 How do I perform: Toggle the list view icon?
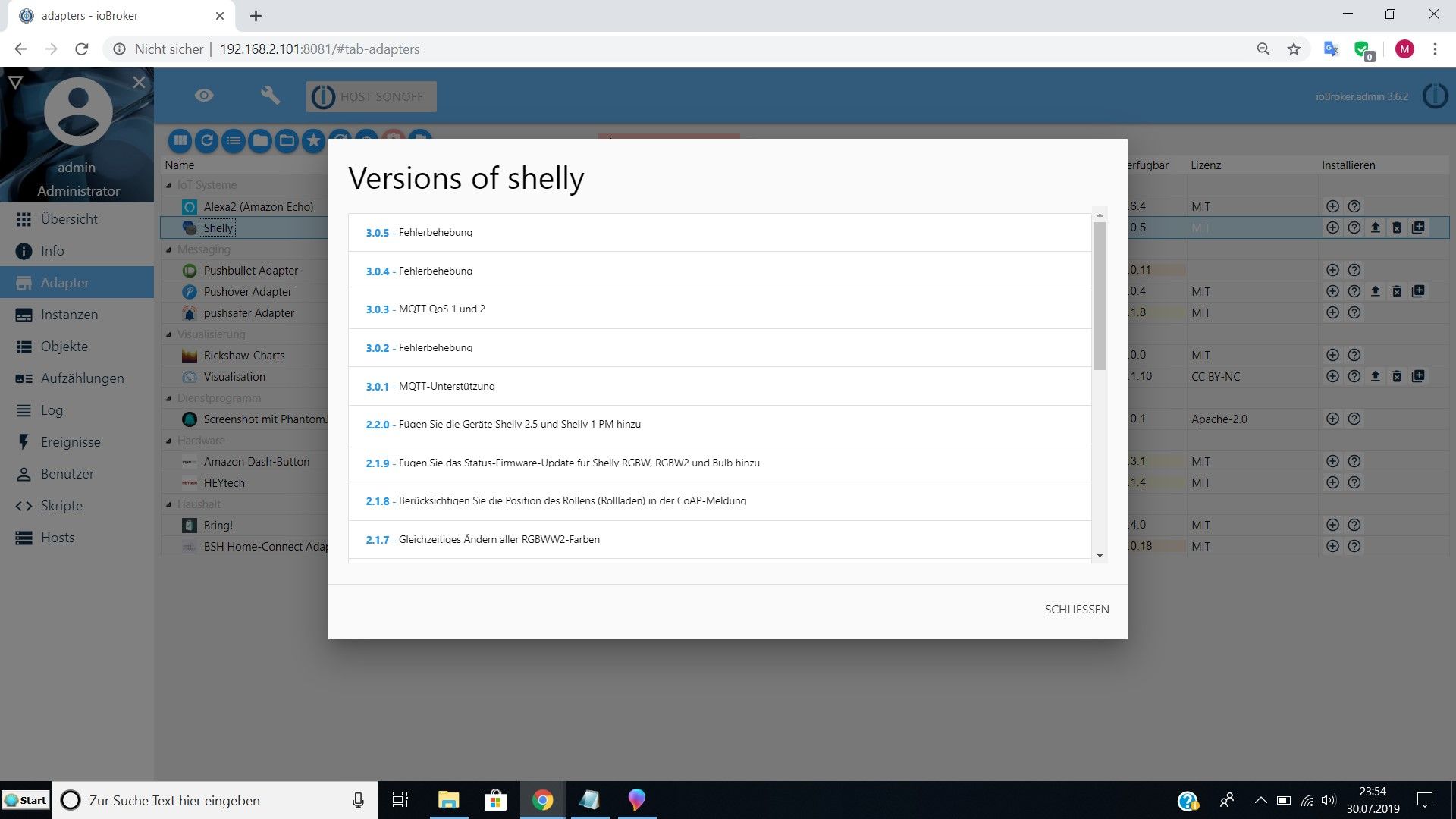pos(234,140)
